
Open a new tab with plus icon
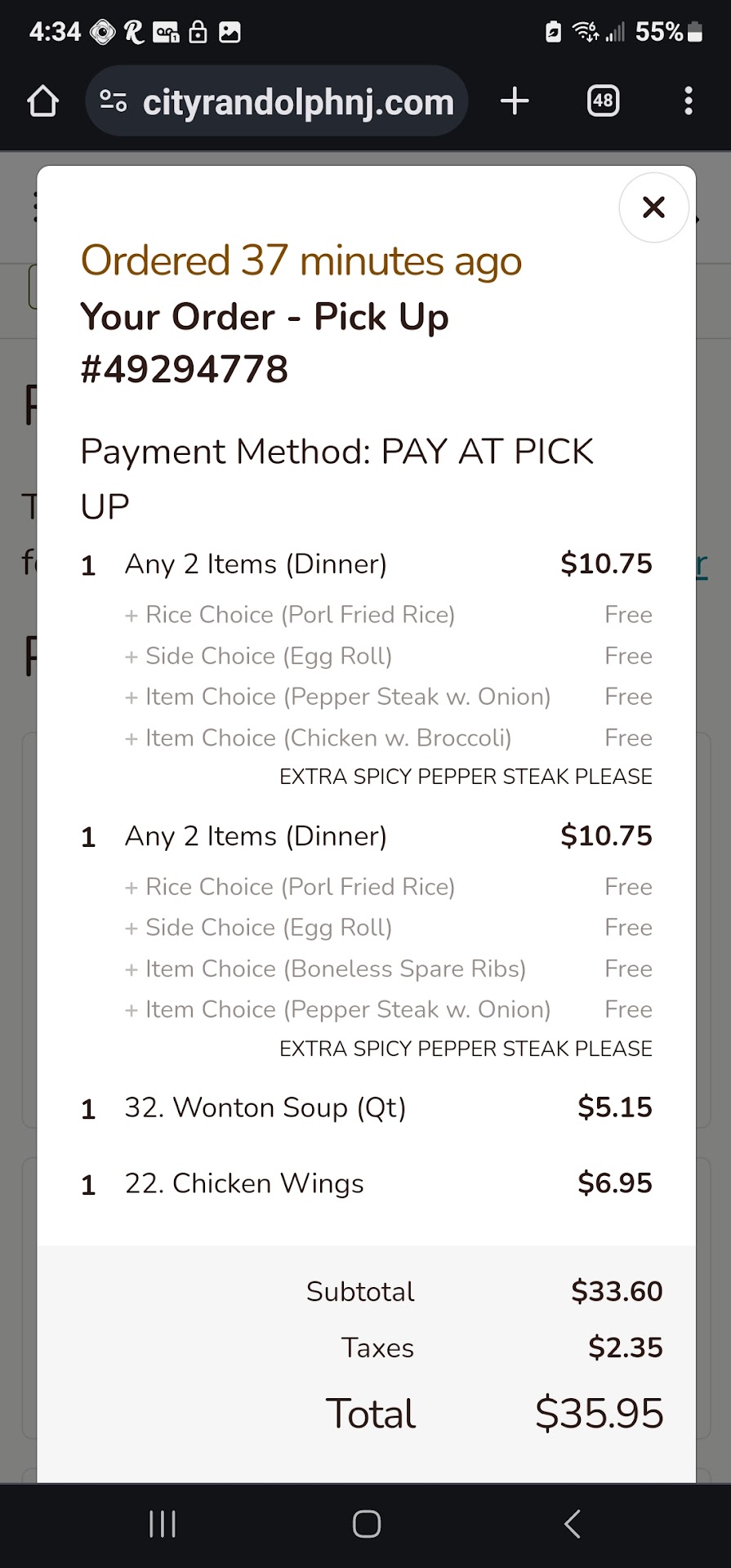pyautogui.click(x=515, y=101)
